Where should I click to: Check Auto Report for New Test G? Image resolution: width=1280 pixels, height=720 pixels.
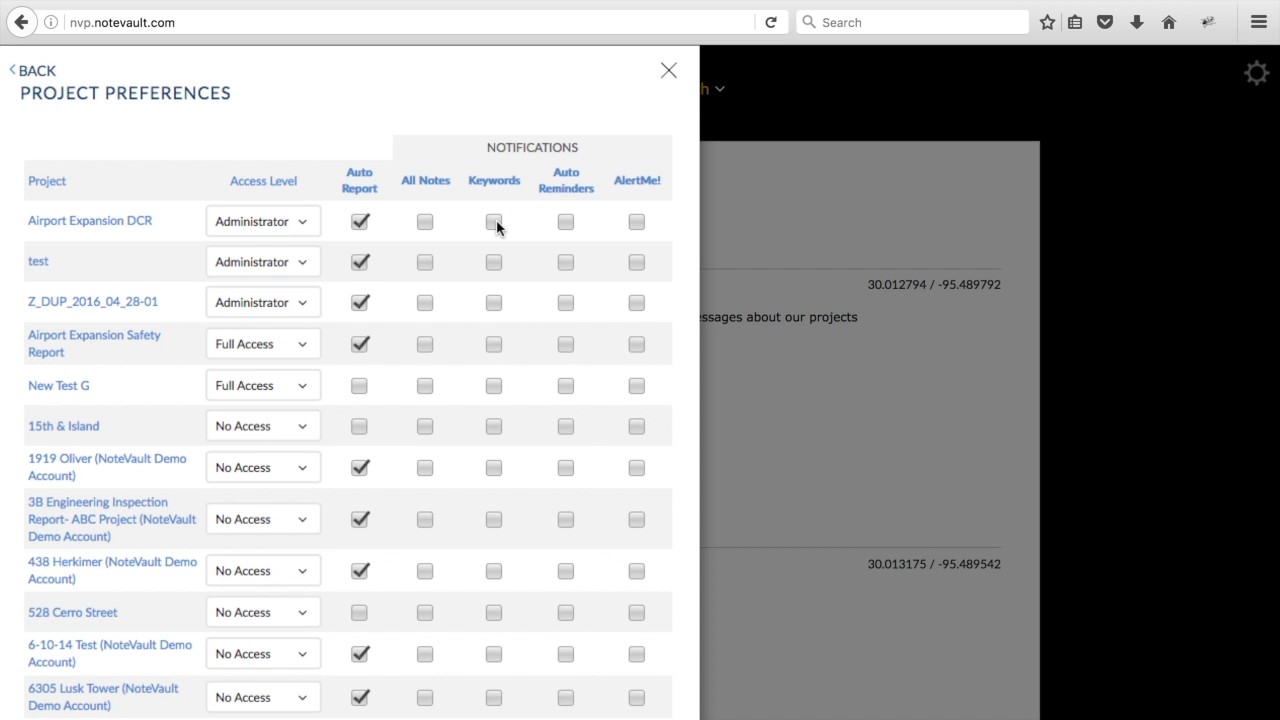tap(359, 386)
